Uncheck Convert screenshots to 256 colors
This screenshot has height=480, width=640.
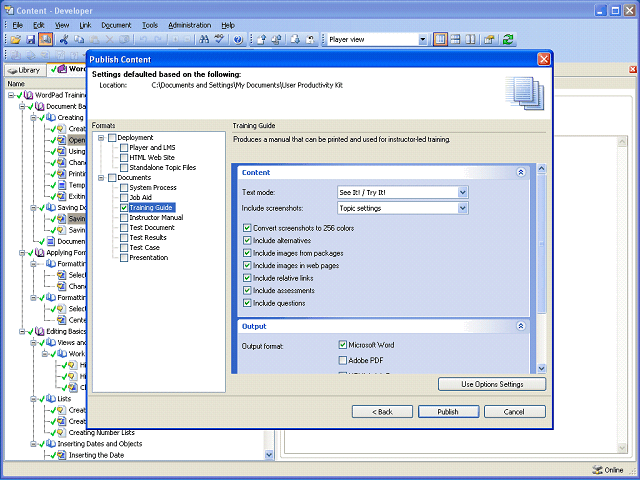pos(247,228)
